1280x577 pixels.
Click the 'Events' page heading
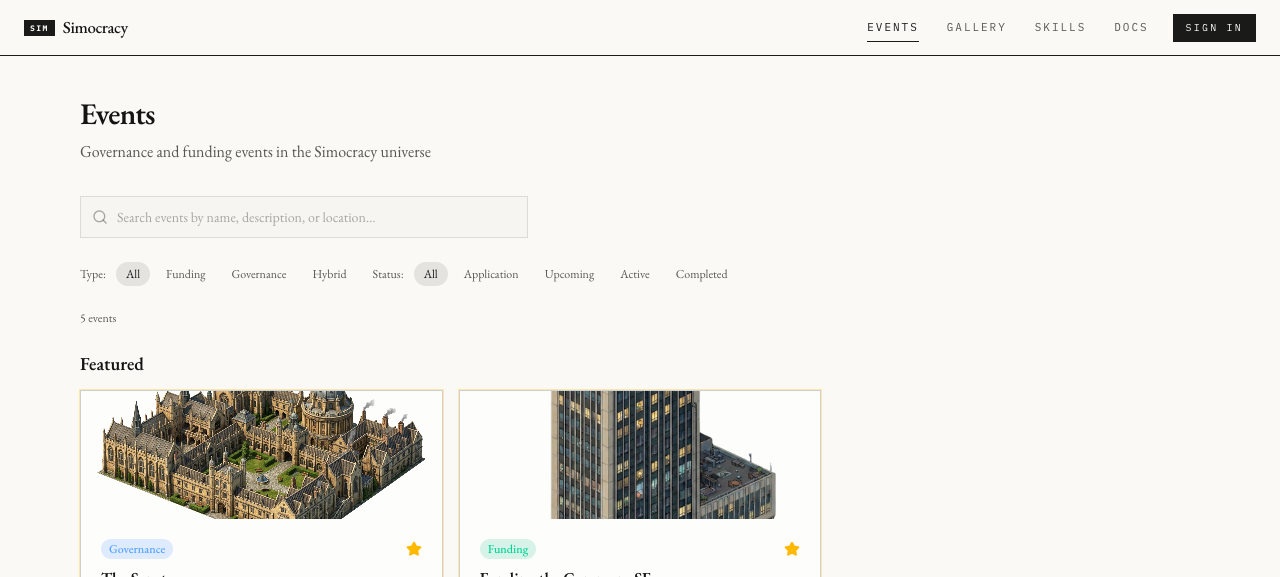pos(117,115)
